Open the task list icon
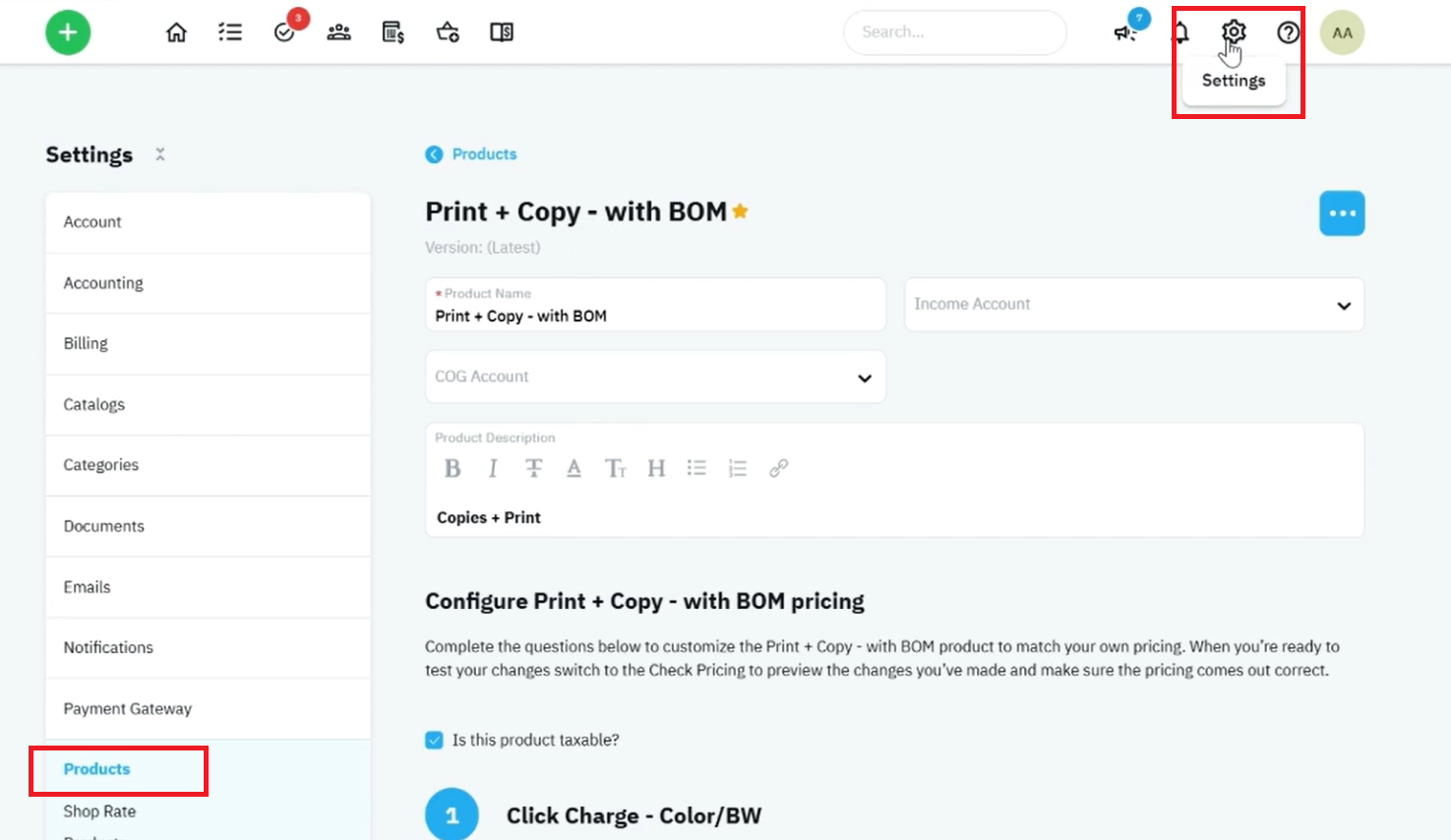The image size is (1451, 840). 230,32
